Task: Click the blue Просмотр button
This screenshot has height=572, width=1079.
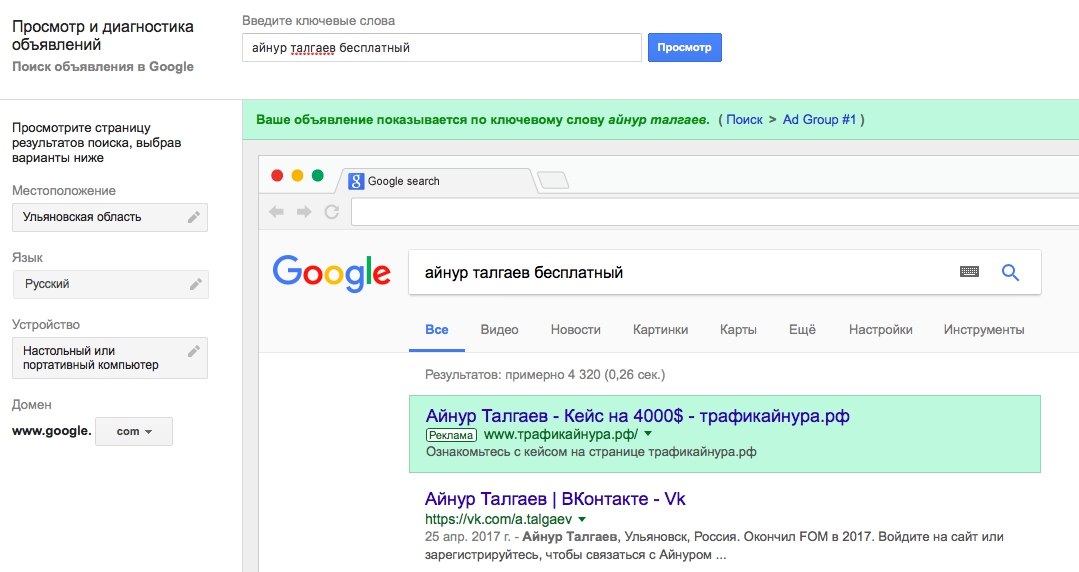Action: (685, 47)
